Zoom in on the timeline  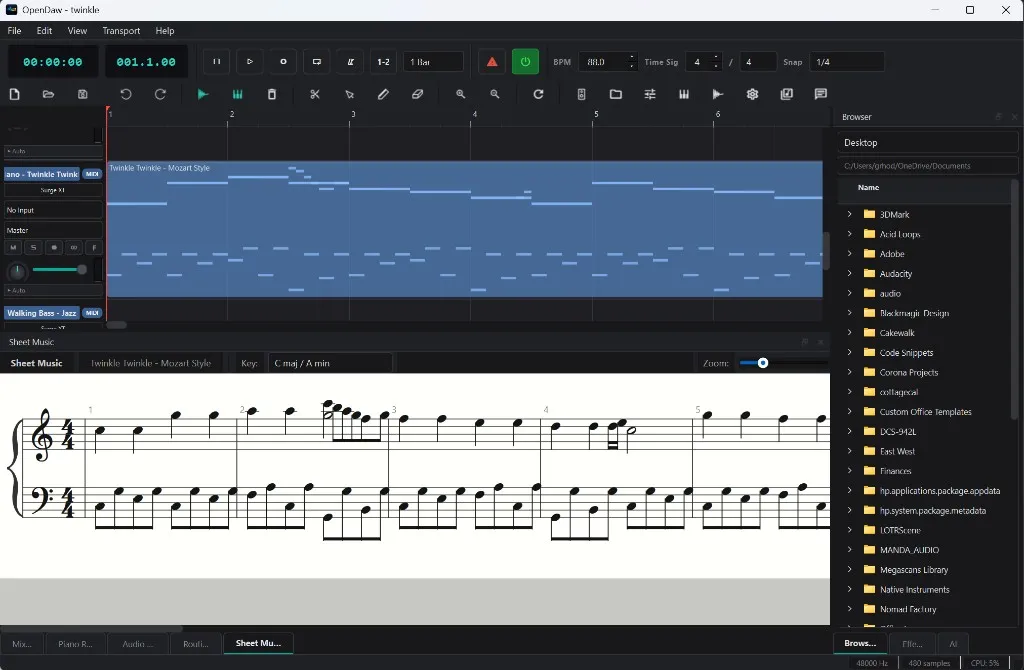coord(460,94)
